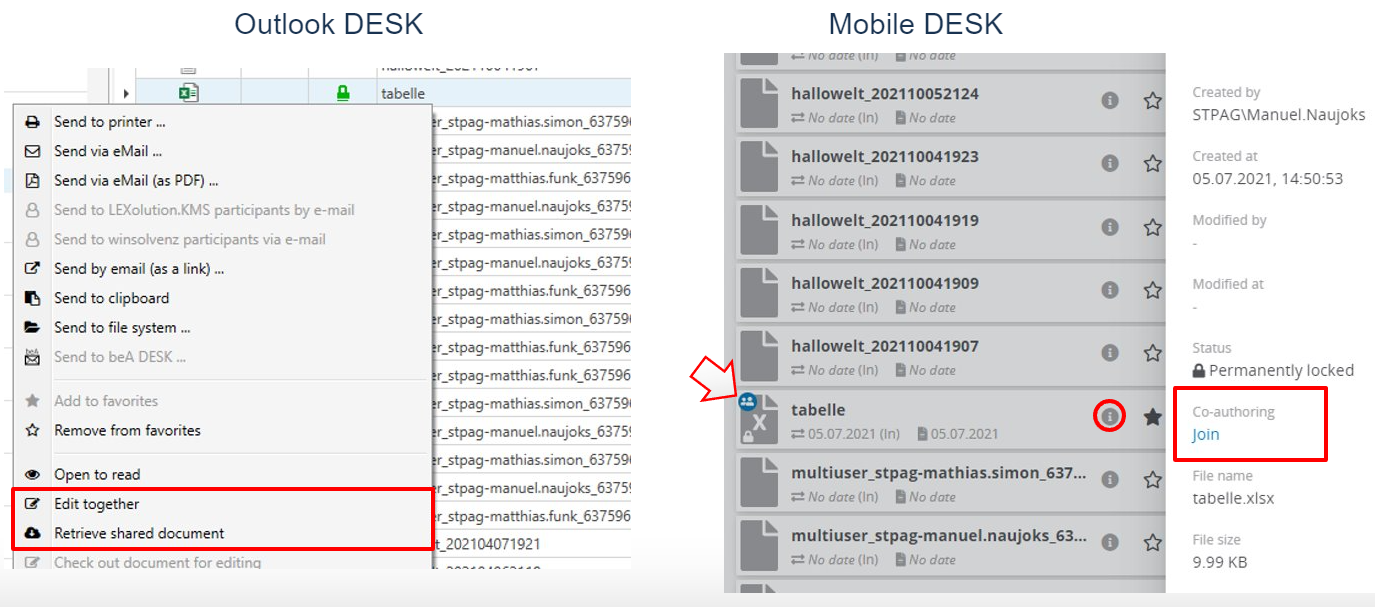
Task: Click printer icon beside 'Send to printer'
Action: (32, 122)
